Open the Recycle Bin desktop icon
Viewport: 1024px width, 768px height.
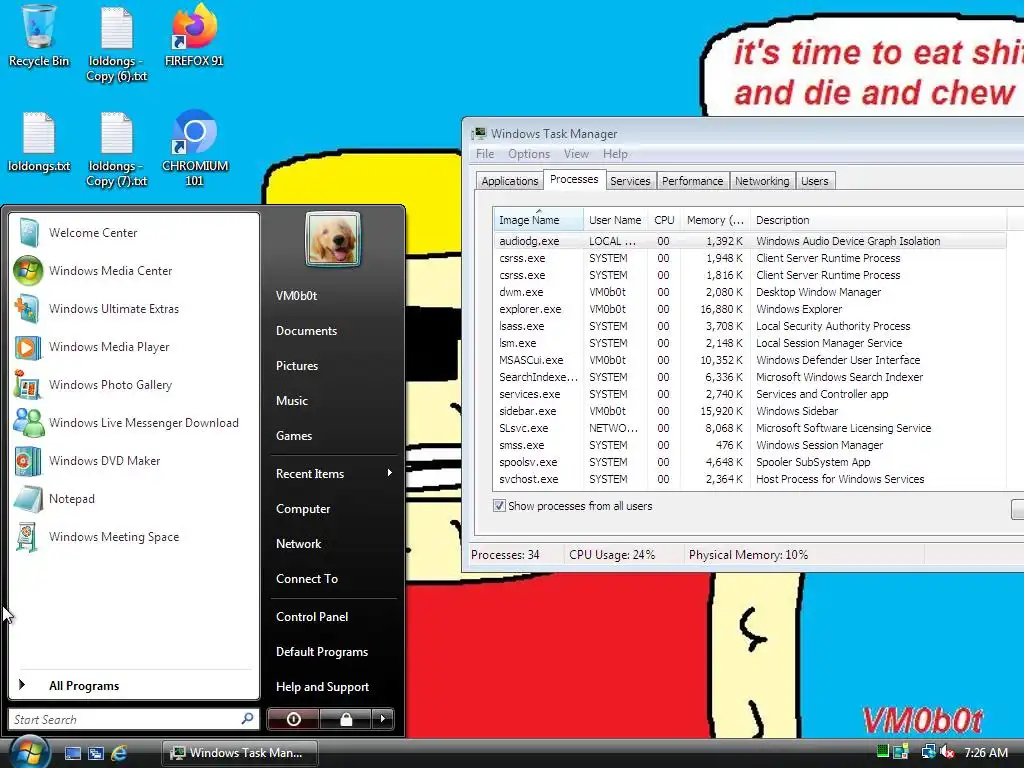[39, 36]
